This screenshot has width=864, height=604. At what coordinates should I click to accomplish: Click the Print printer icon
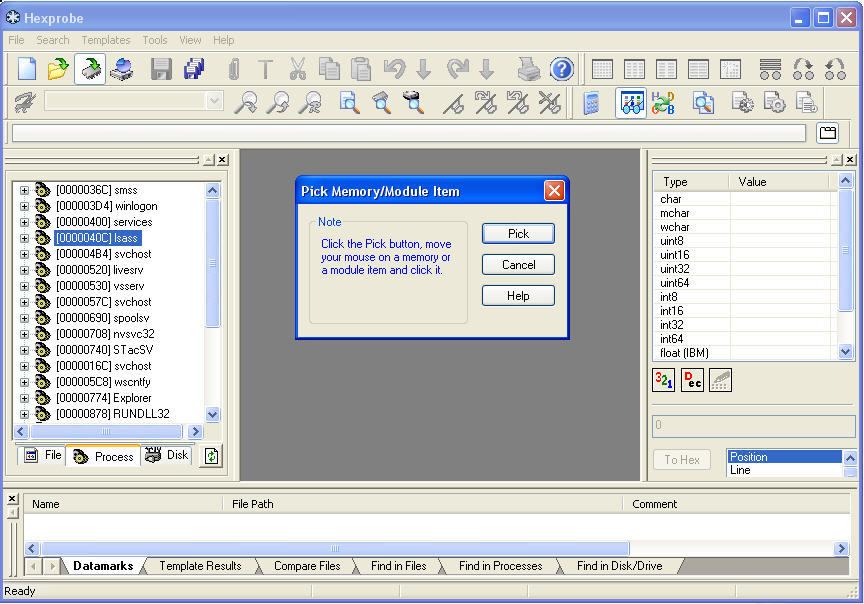click(528, 69)
